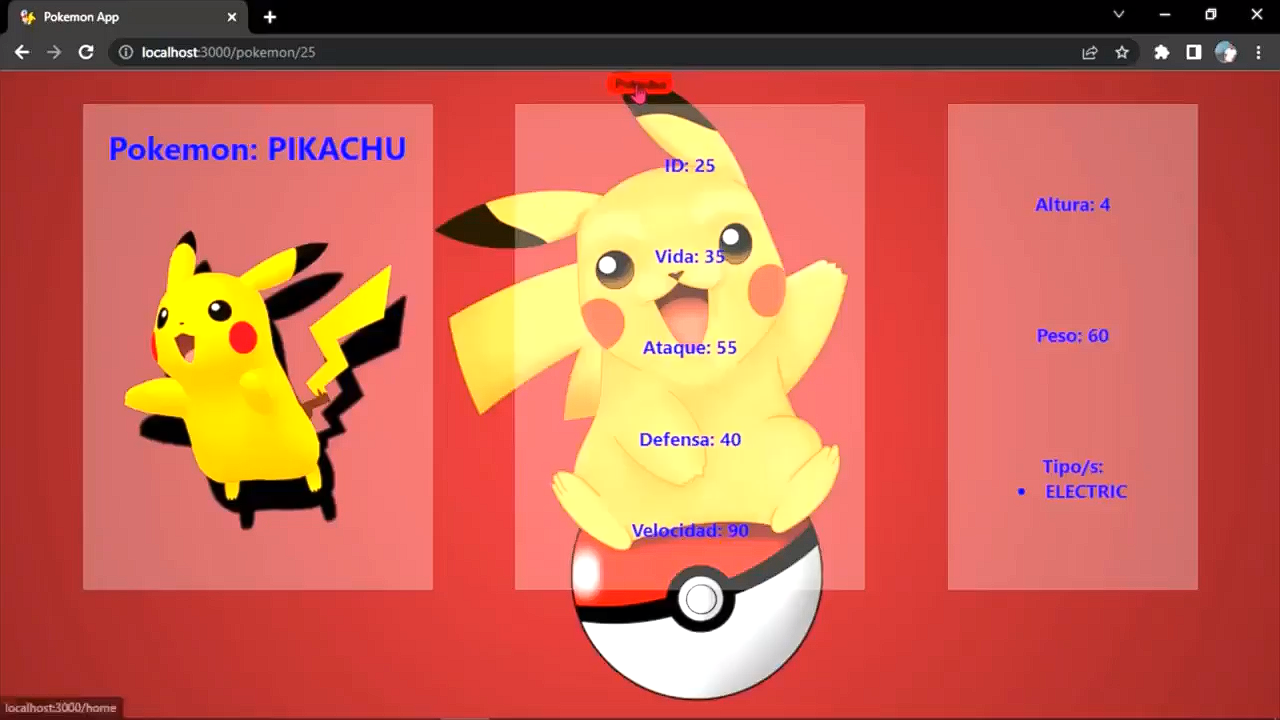Reload the Pokemon page
Screen dimensions: 1280x720
tap(86, 52)
